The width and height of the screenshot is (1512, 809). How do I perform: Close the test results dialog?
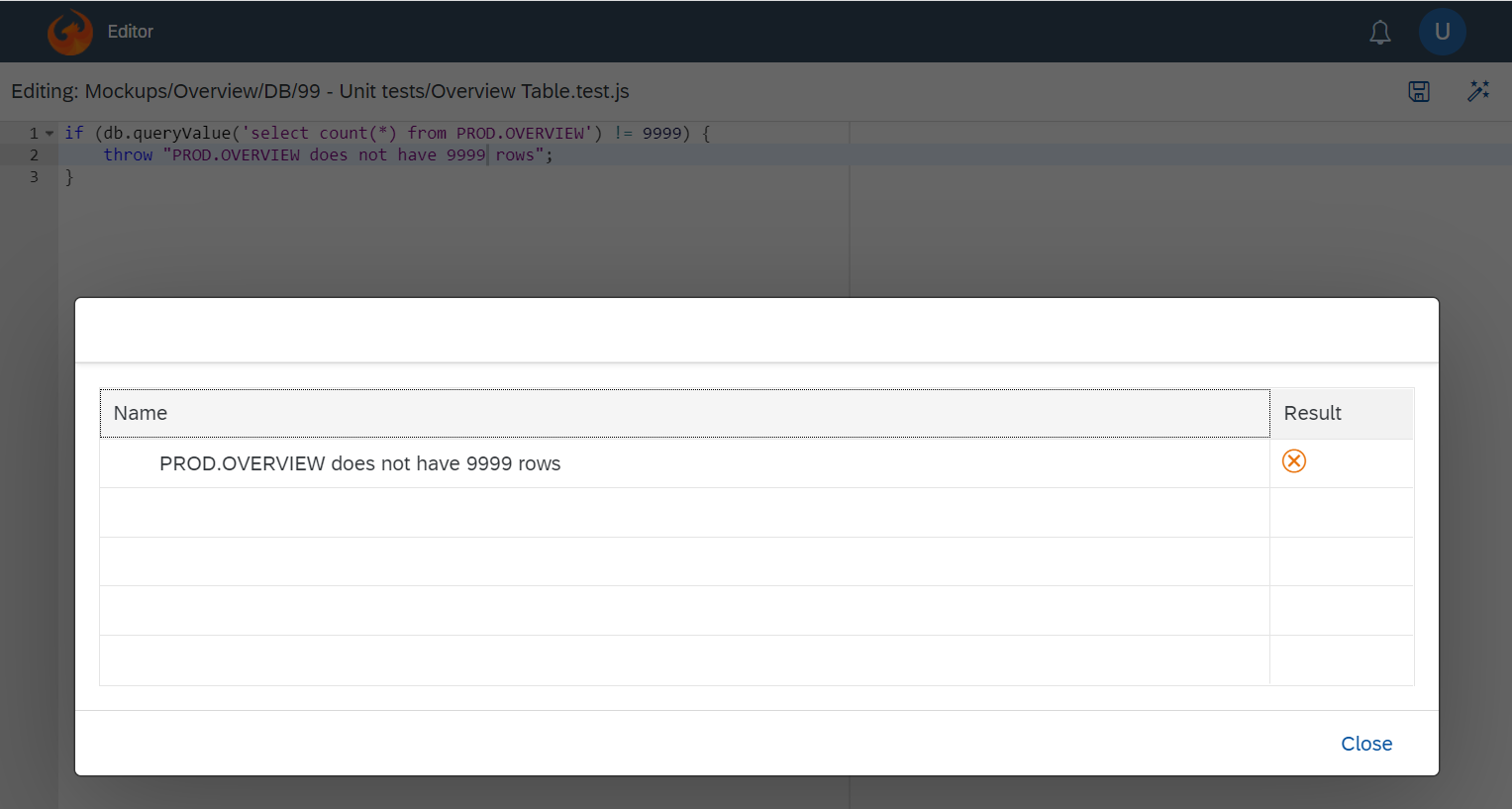[1366, 744]
